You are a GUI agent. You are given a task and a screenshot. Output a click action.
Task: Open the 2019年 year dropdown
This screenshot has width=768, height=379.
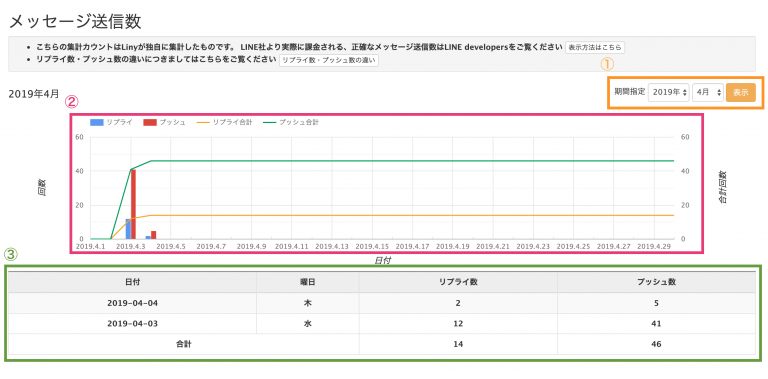click(668, 93)
